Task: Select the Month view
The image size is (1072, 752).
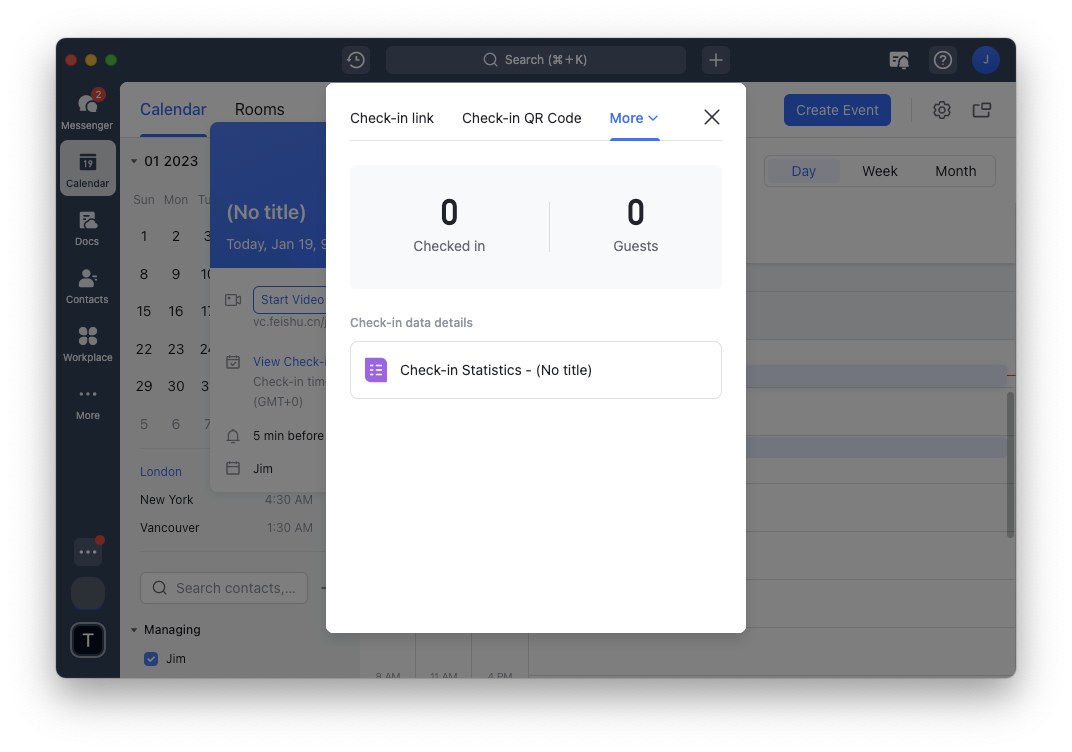Action: 955,171
